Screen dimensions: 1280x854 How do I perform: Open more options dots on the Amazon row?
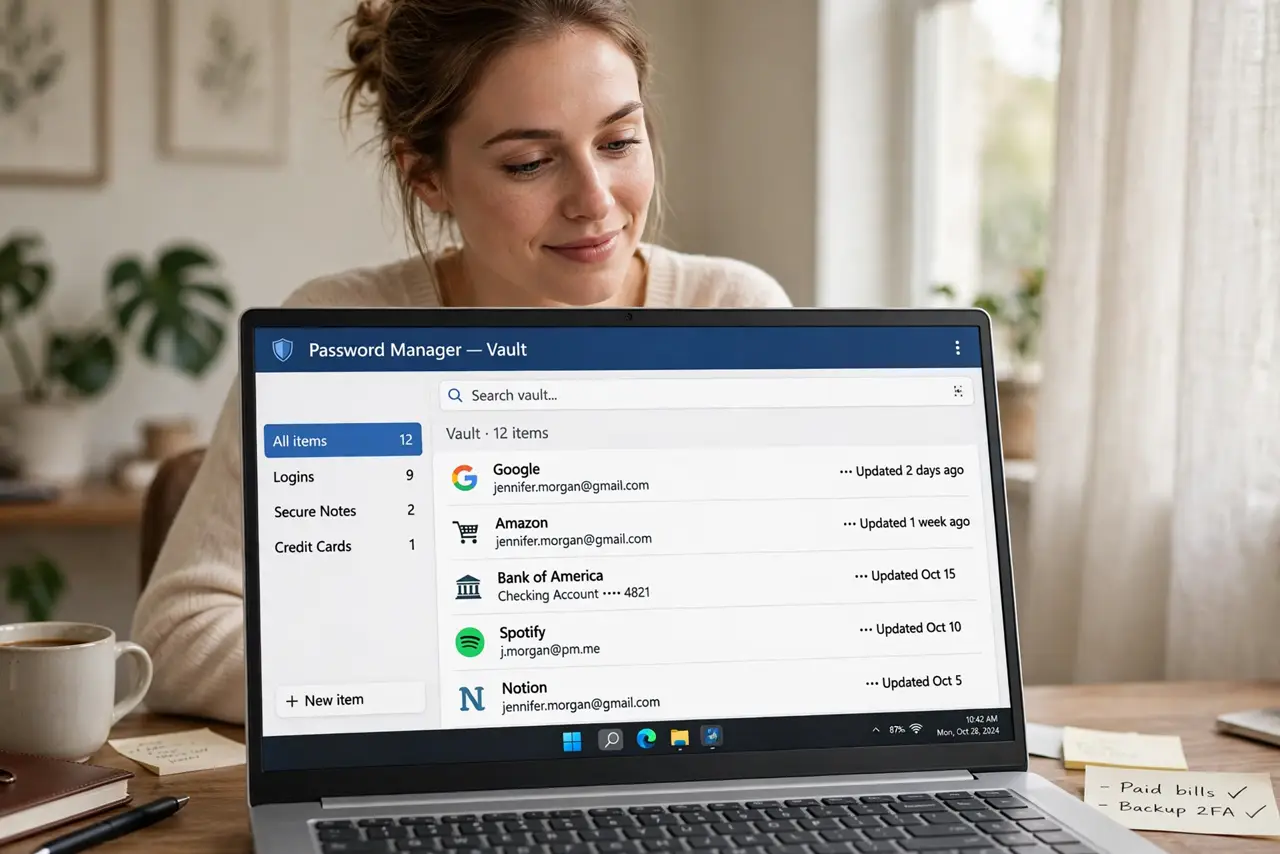tap(850, 523)
